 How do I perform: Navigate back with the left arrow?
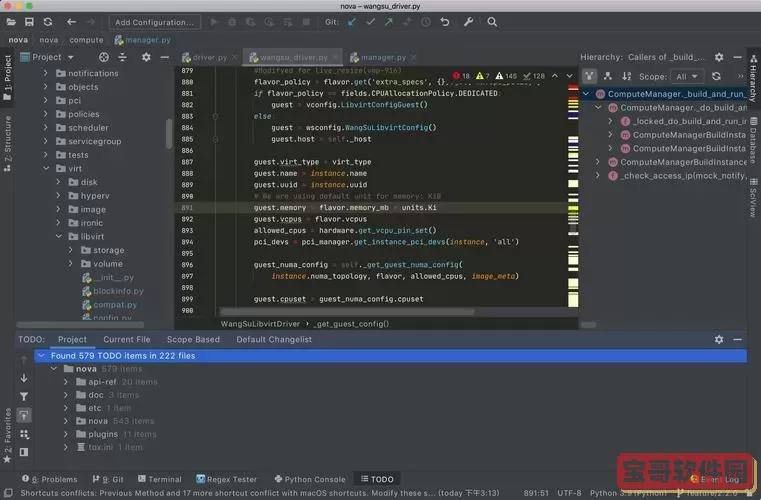point(71,22)
